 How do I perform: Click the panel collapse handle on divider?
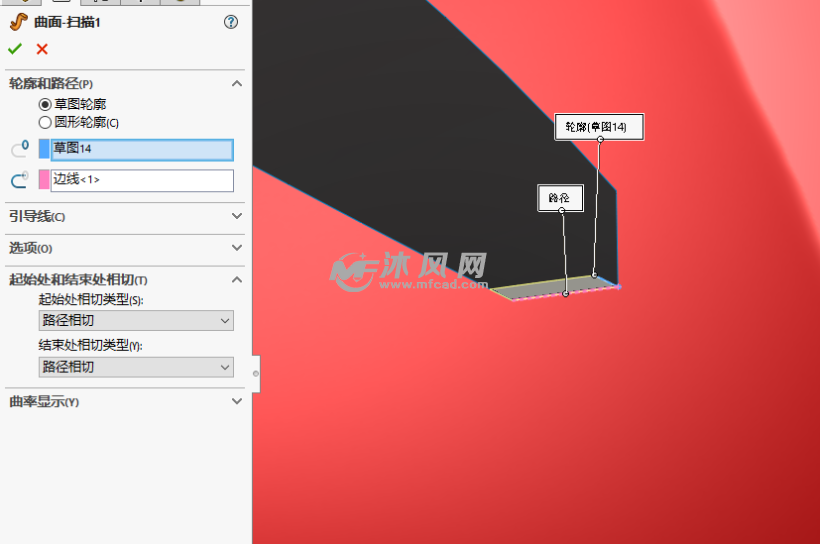pos(256,373)
